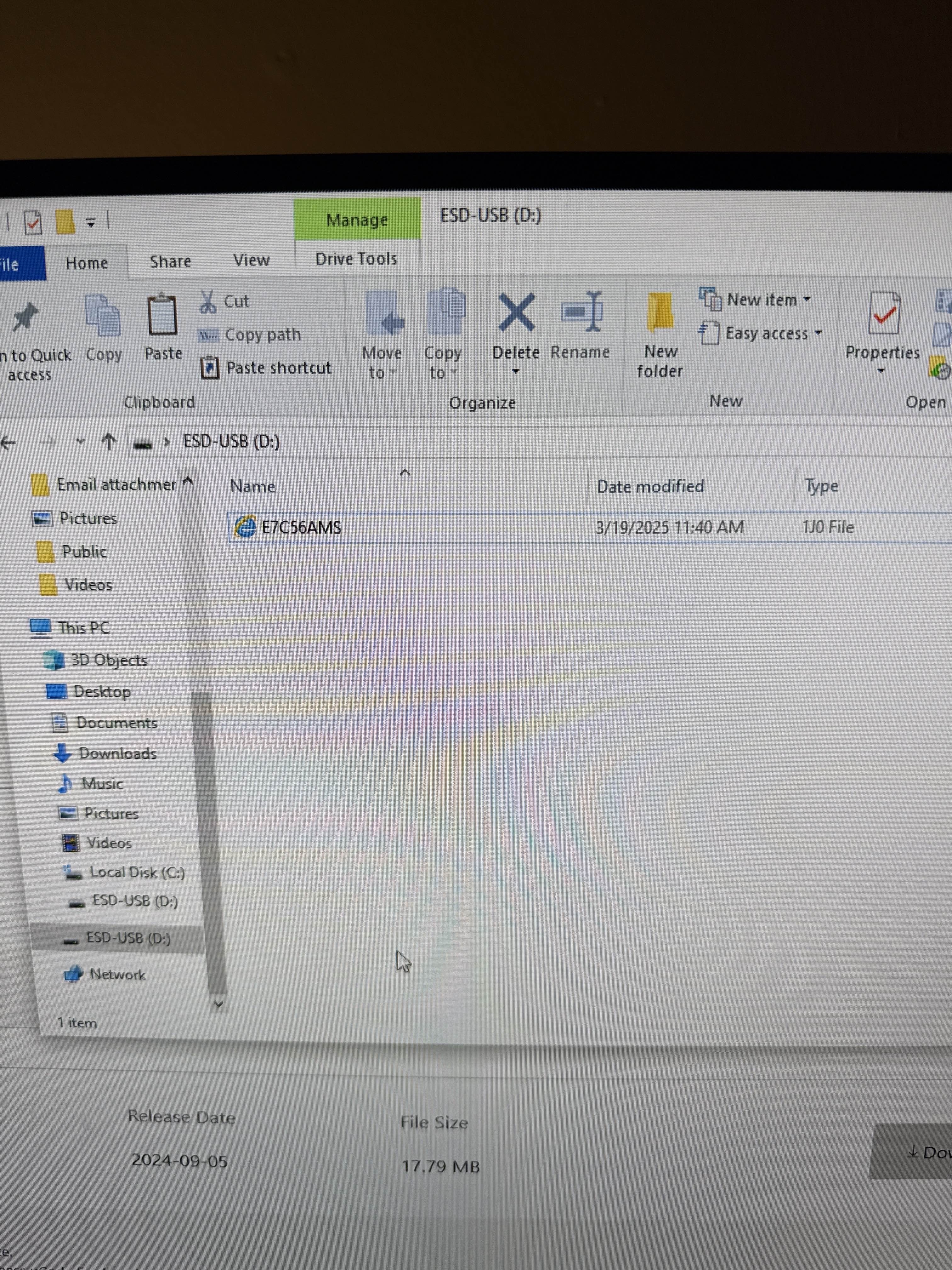This screenshot has width=952, height=1270.
Task: Click Copy path in the ribbon
Action: 250,335
